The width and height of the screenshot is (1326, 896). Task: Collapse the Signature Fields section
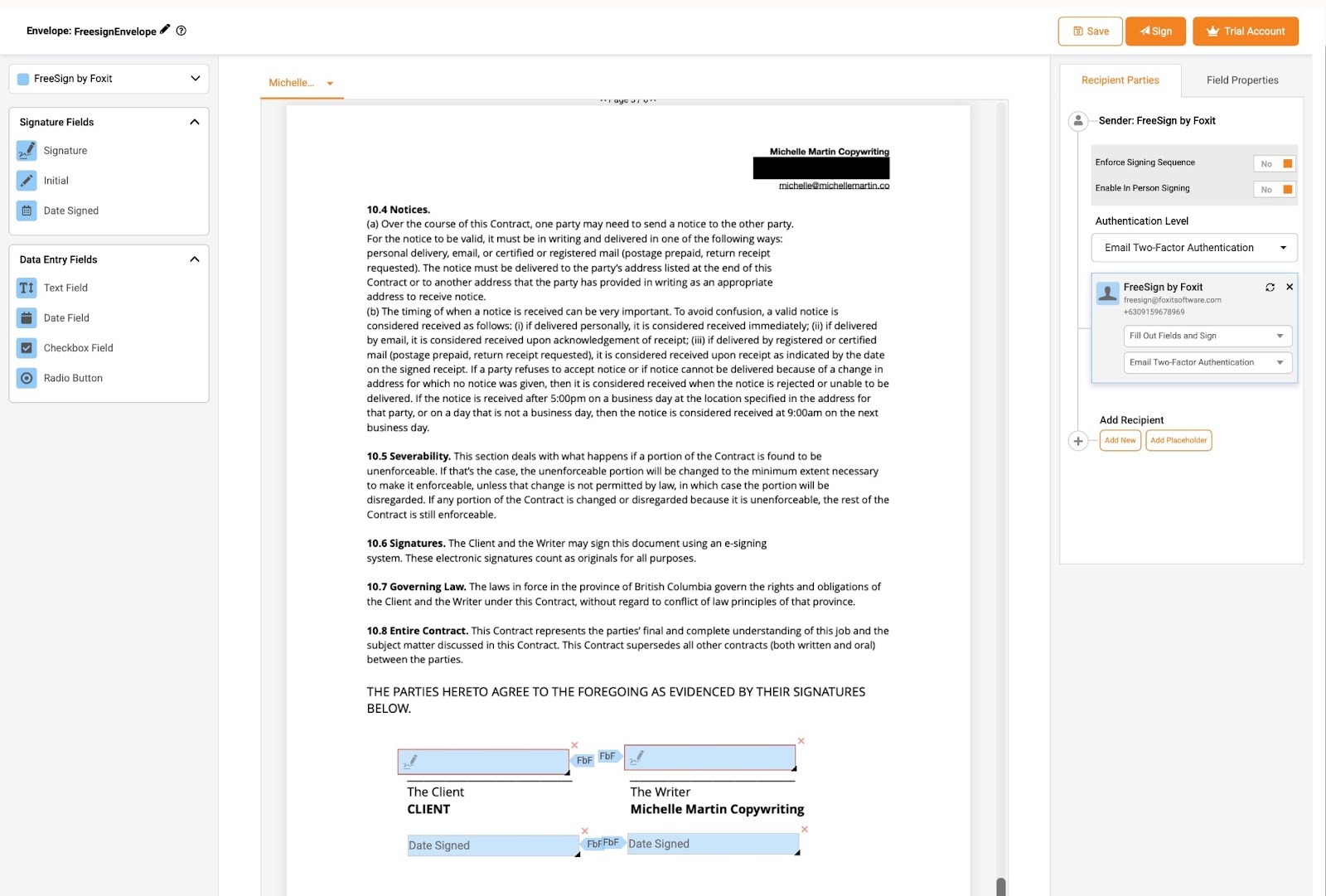[195, 121]
